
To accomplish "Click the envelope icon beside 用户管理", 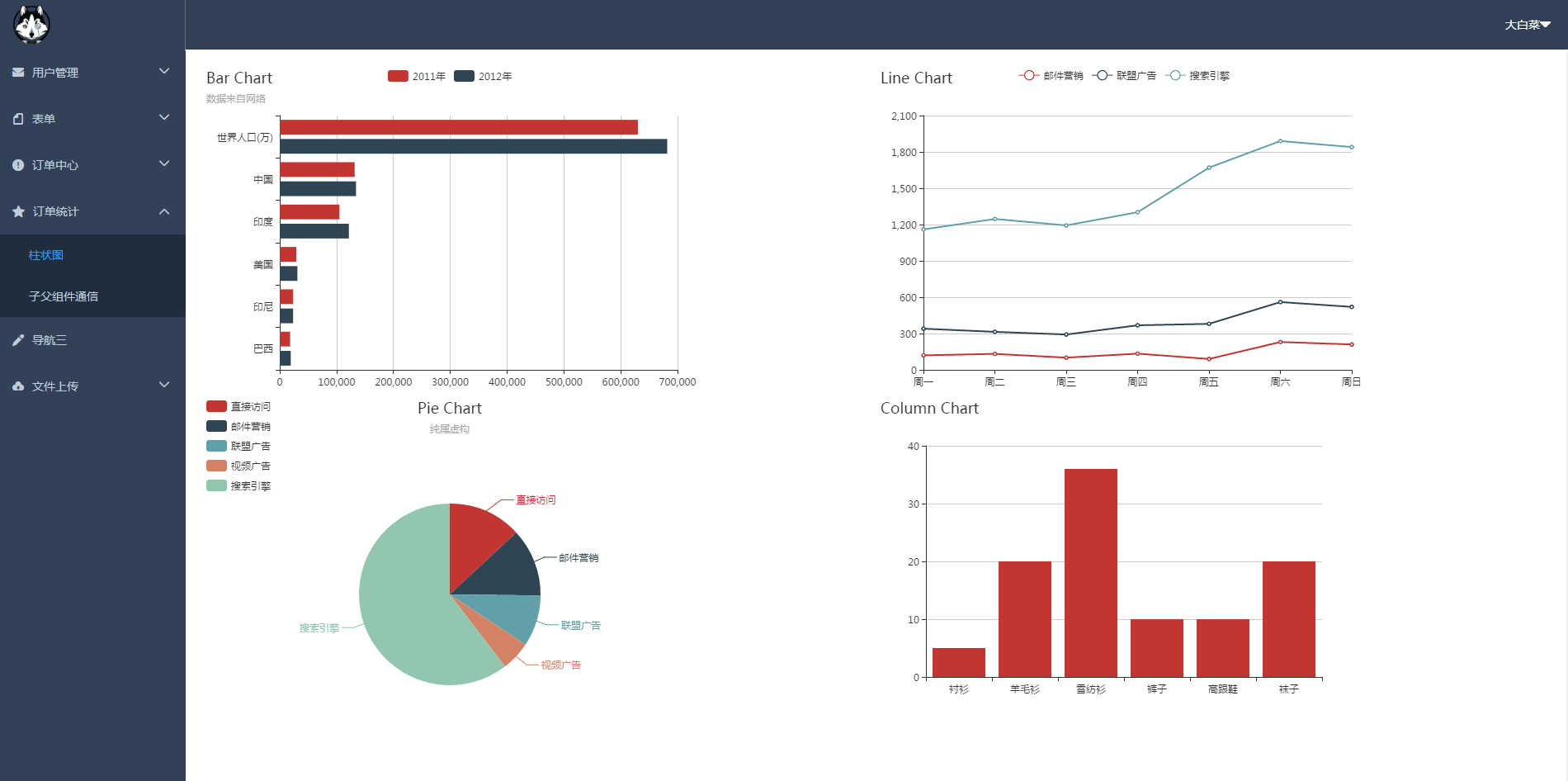I will 18,73.
